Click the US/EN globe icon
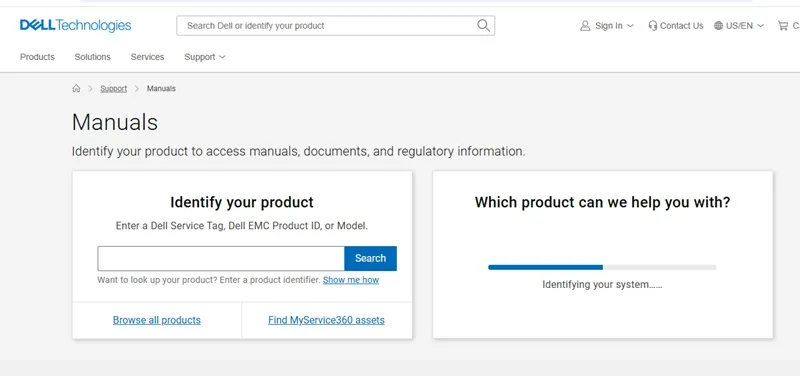Screen dimensions: 800x376 [x=718, y=26]
